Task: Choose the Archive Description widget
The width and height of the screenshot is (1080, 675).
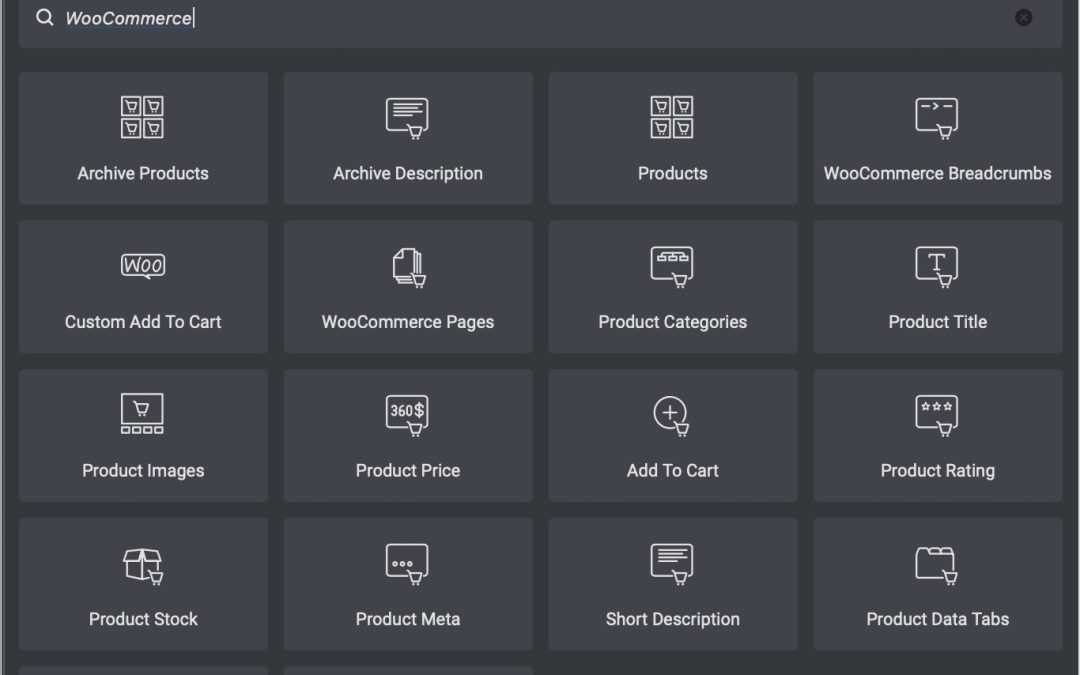Action: pyautogui.click(x=408, y=138)
